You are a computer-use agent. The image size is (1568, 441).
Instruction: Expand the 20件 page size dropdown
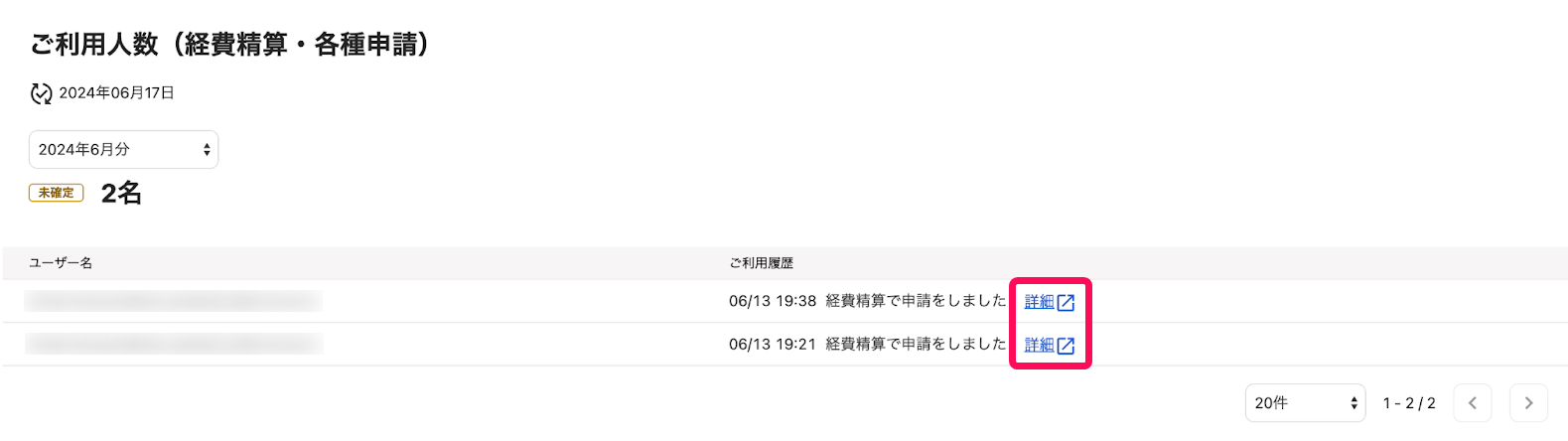[x=1305, y=402]
